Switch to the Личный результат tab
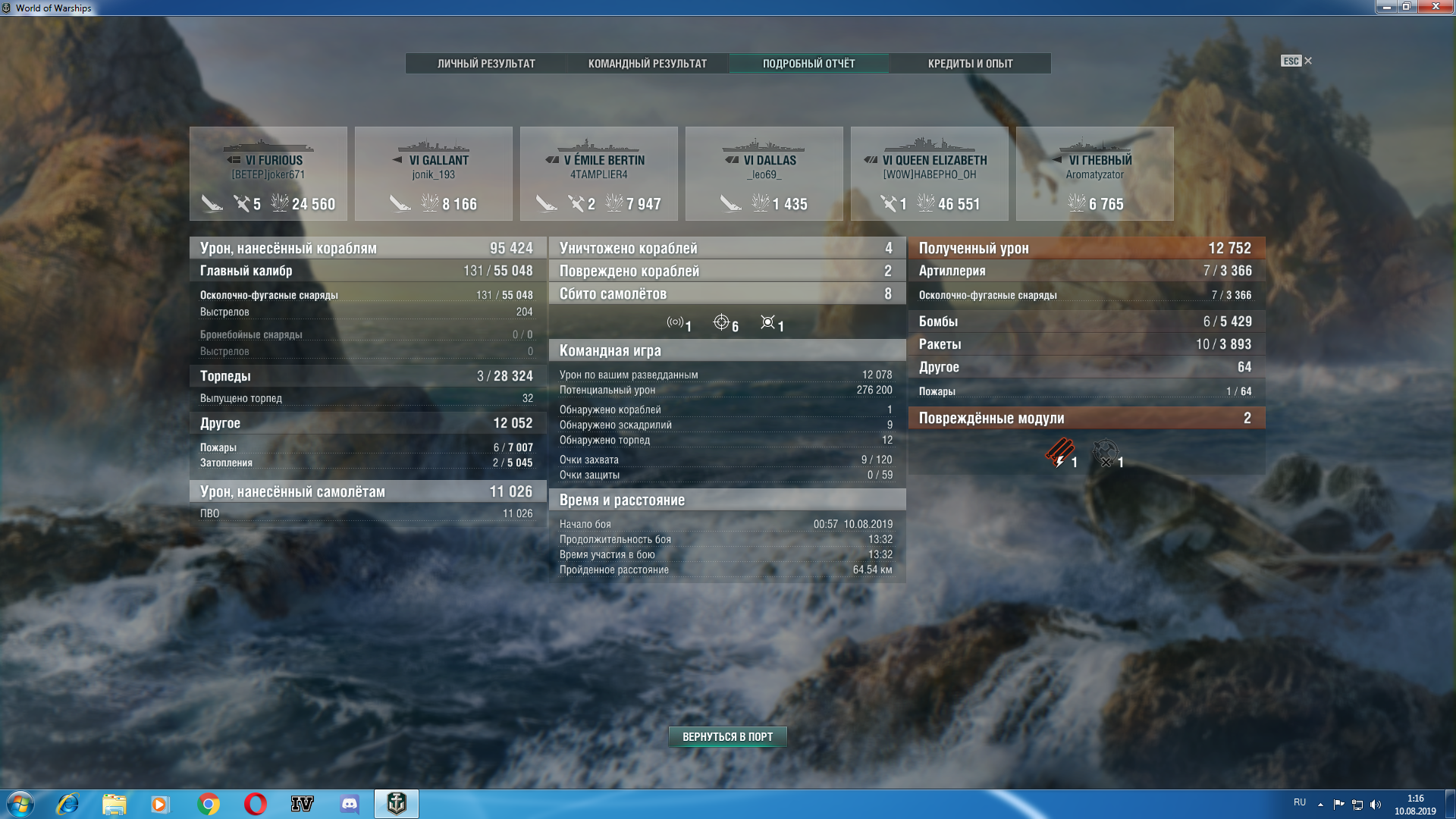This screenshot has width=1456, height=819. (486, 64)
